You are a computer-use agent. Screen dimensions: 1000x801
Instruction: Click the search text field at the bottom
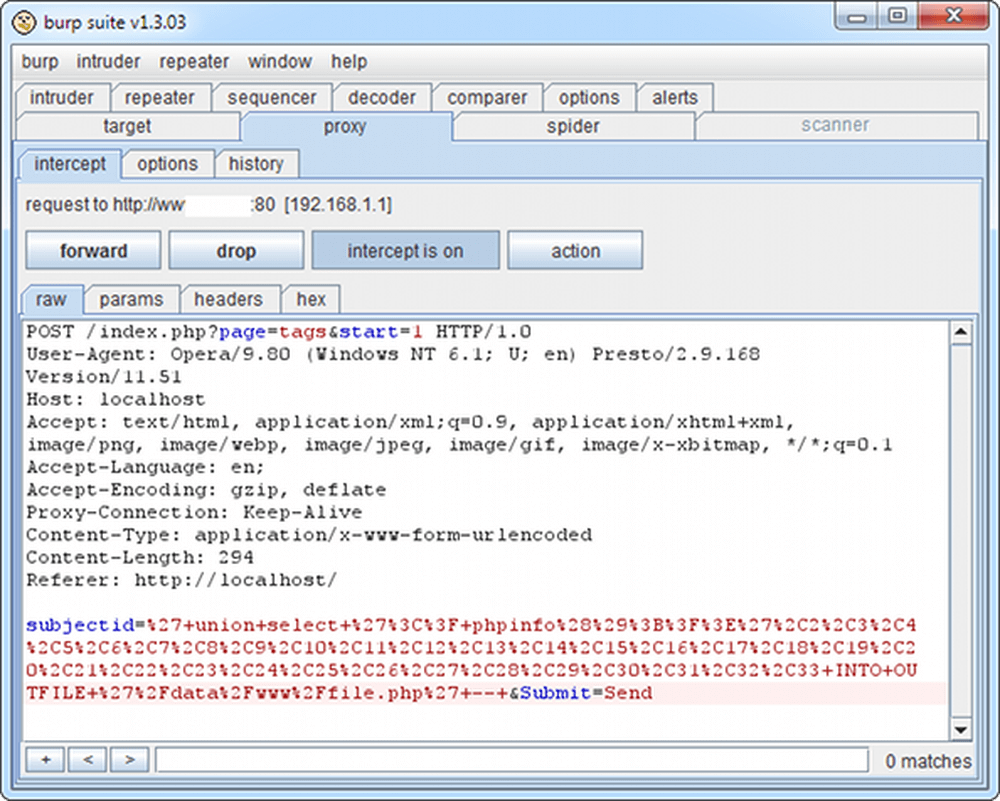click(510, 760)
